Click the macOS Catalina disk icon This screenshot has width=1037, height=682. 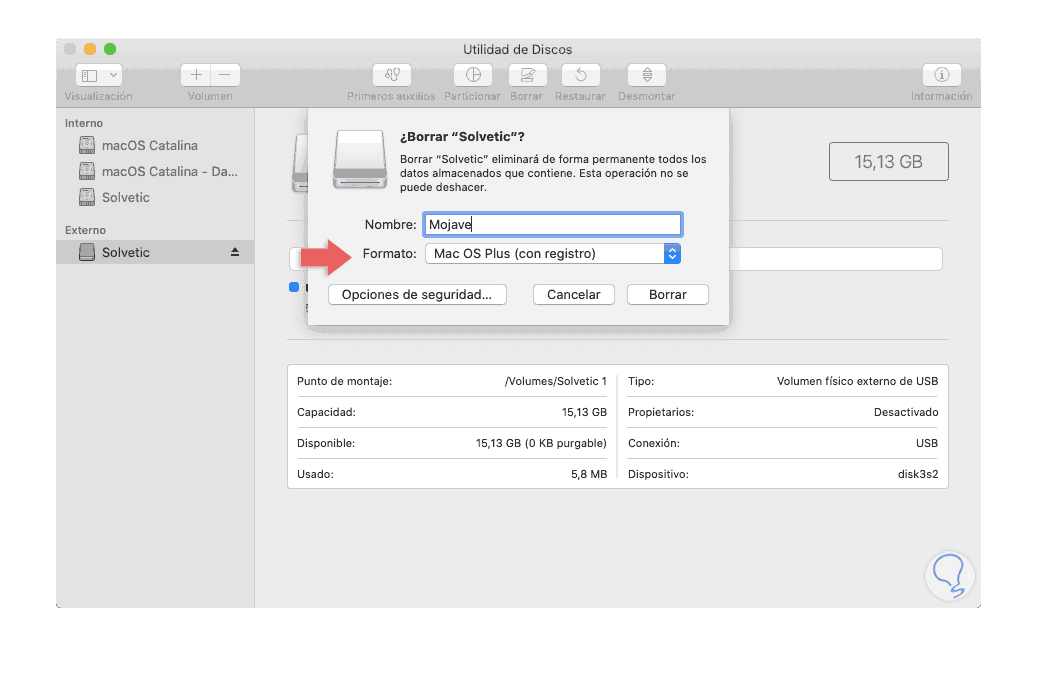pyautogui.click(x=87, y=145)
